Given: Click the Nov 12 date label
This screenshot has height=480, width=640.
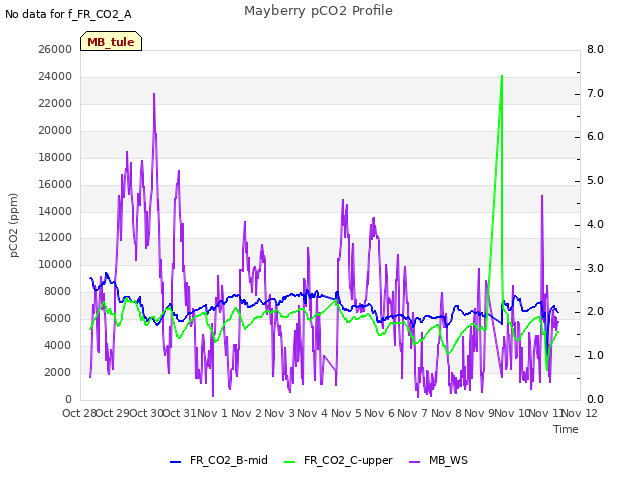Looking at the screenshot, I should coord(580,413).
